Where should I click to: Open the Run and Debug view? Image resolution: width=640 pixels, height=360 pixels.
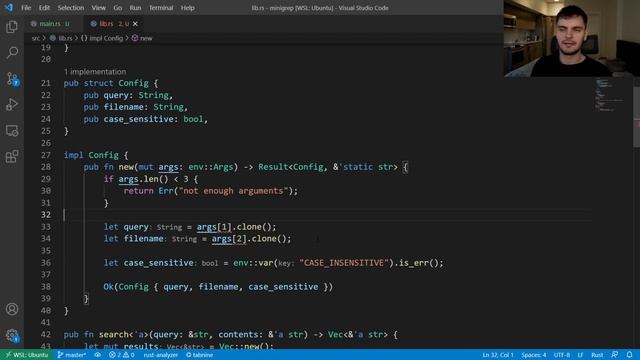(12, 104)
